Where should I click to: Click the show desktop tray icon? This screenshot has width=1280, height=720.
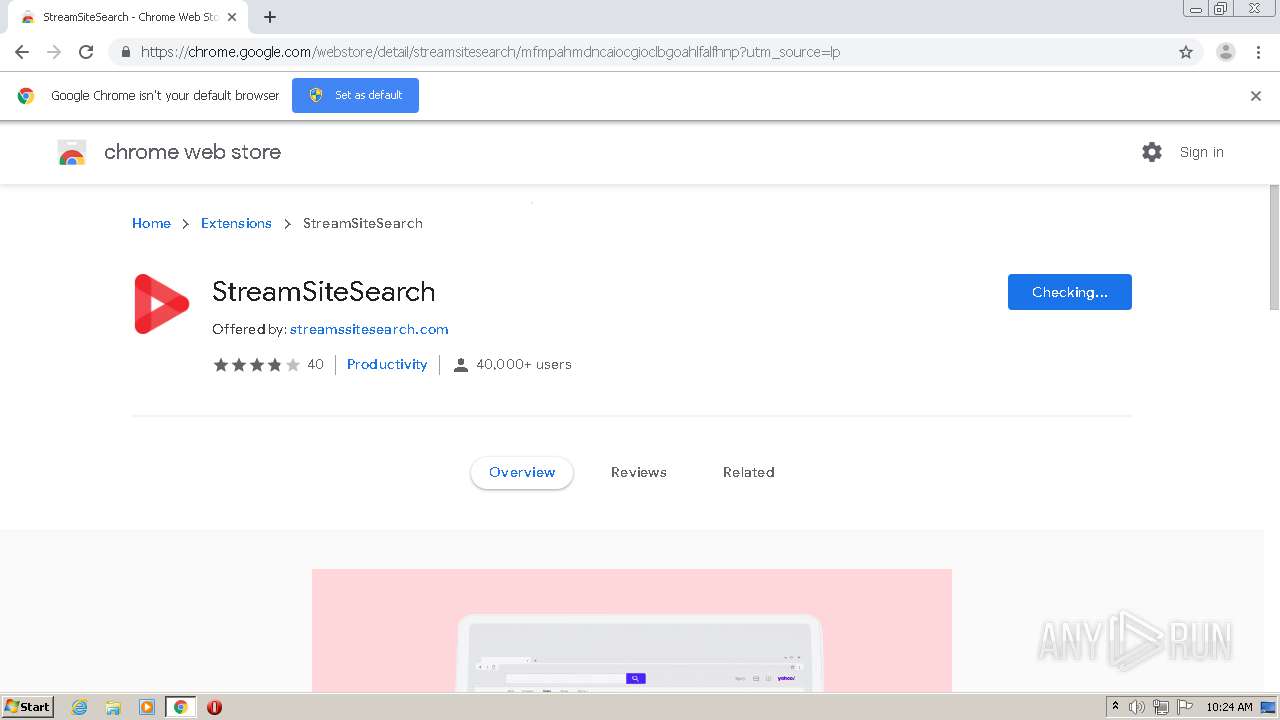coord(1269,707)
